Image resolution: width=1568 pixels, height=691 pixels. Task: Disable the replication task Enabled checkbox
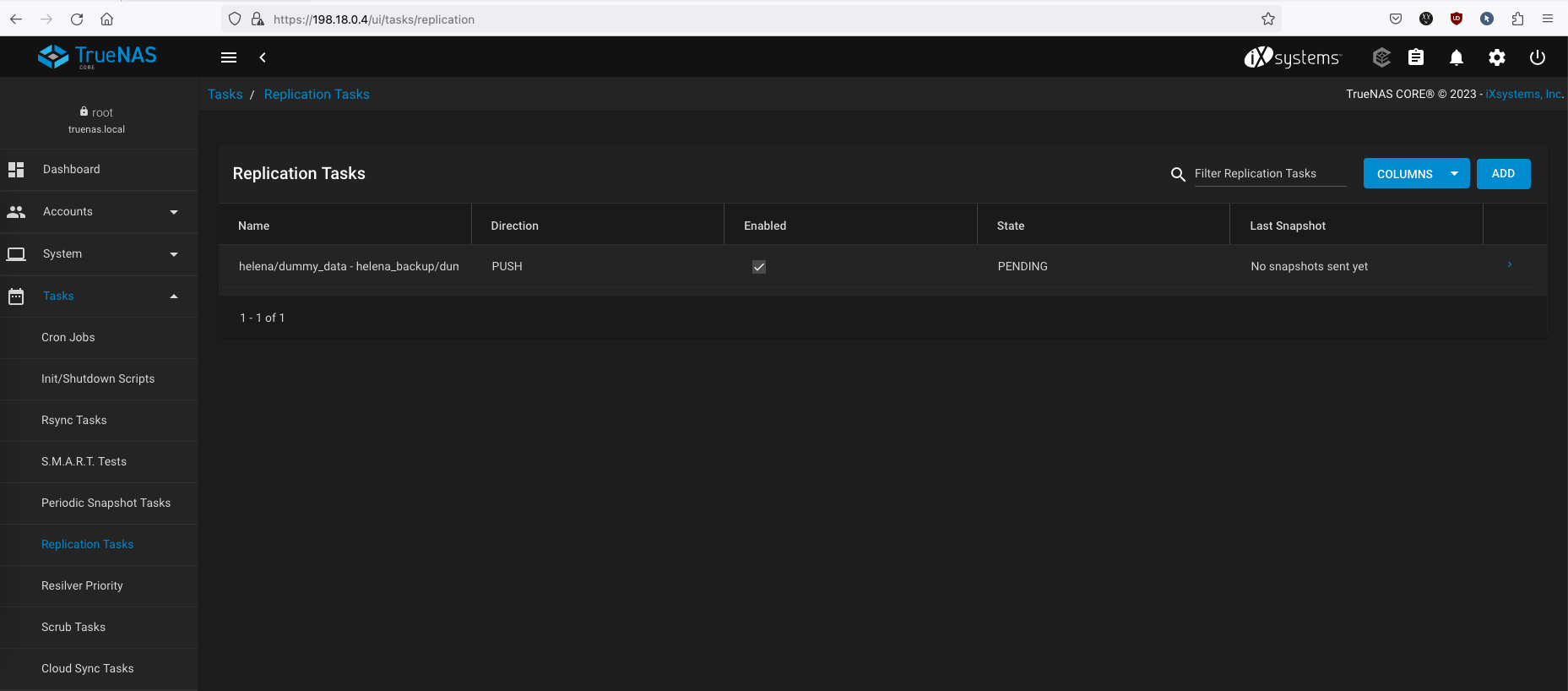point(759,267)
